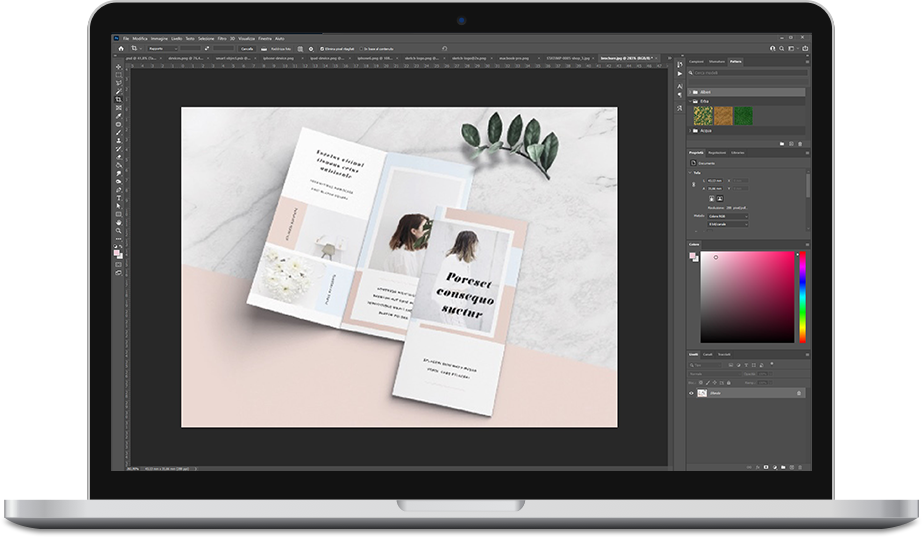
Task: Open the crop tool preset dropdown
Action: pos(136,49)
